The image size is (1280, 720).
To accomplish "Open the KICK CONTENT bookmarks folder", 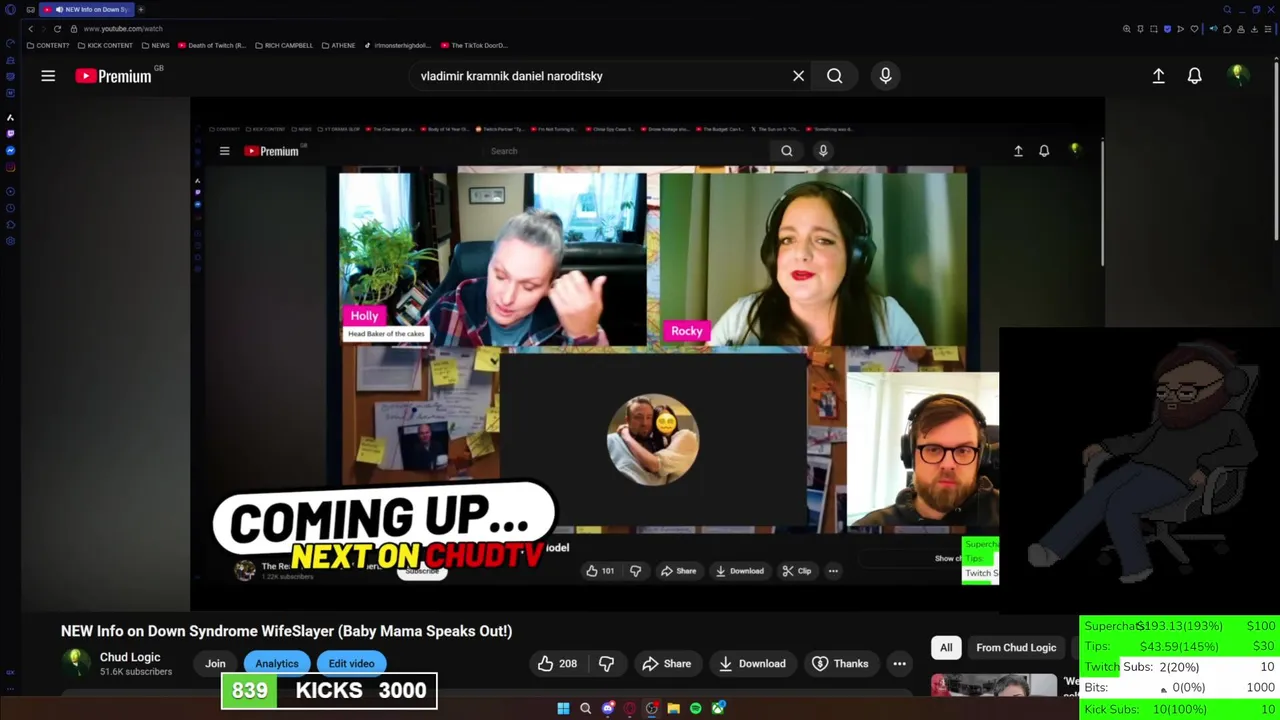I will click(x=105, y=45).
